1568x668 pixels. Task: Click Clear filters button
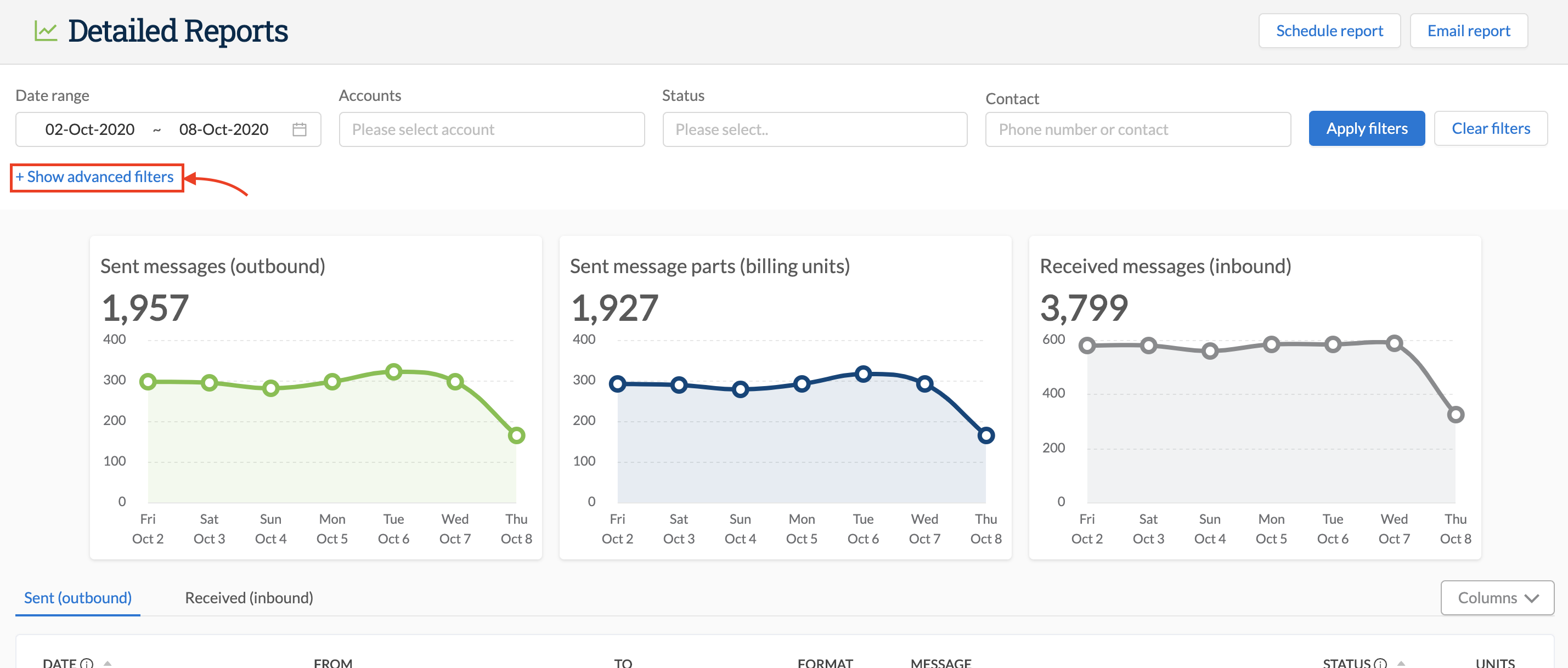[1490, 128]
